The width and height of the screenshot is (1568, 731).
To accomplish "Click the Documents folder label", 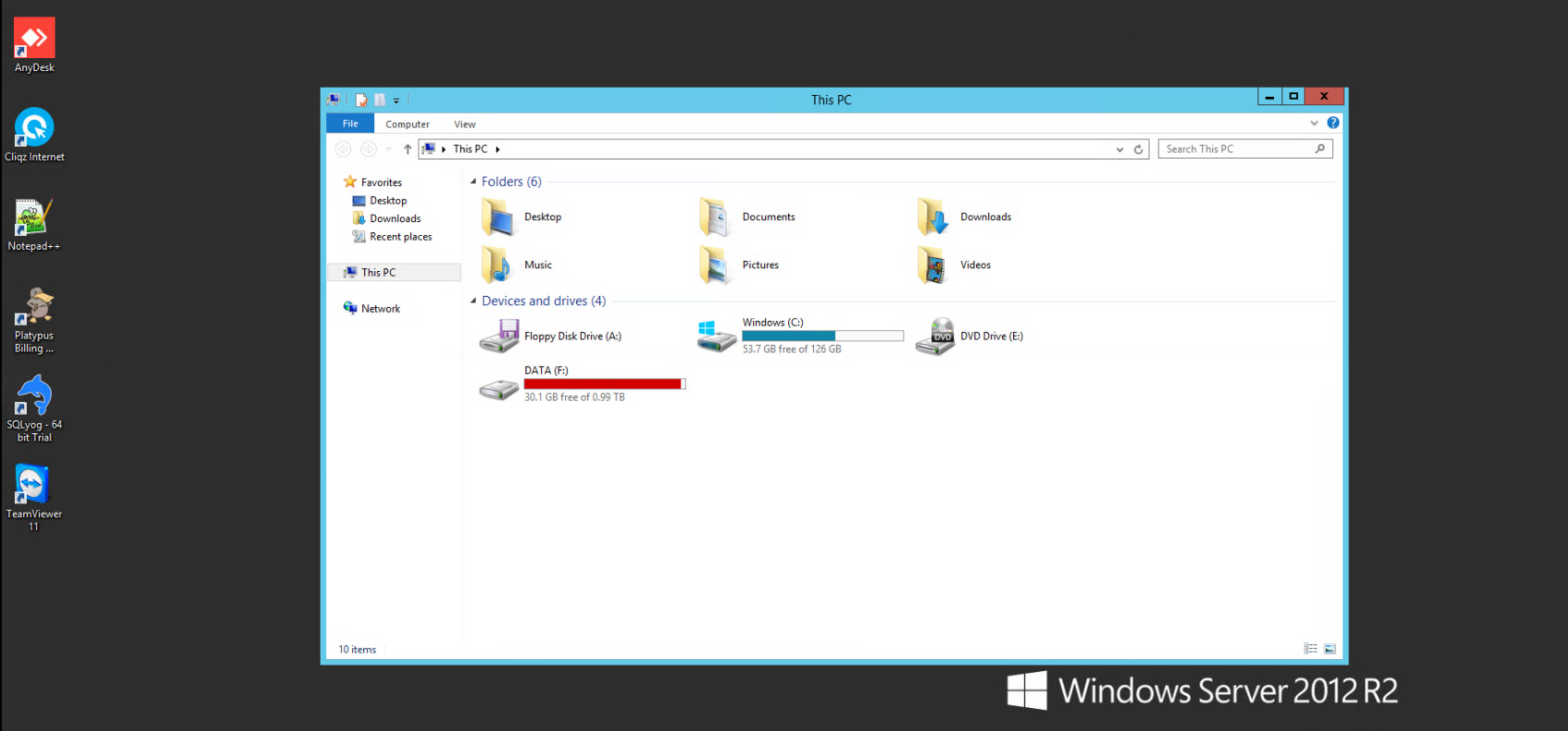I will coord(769,218).
